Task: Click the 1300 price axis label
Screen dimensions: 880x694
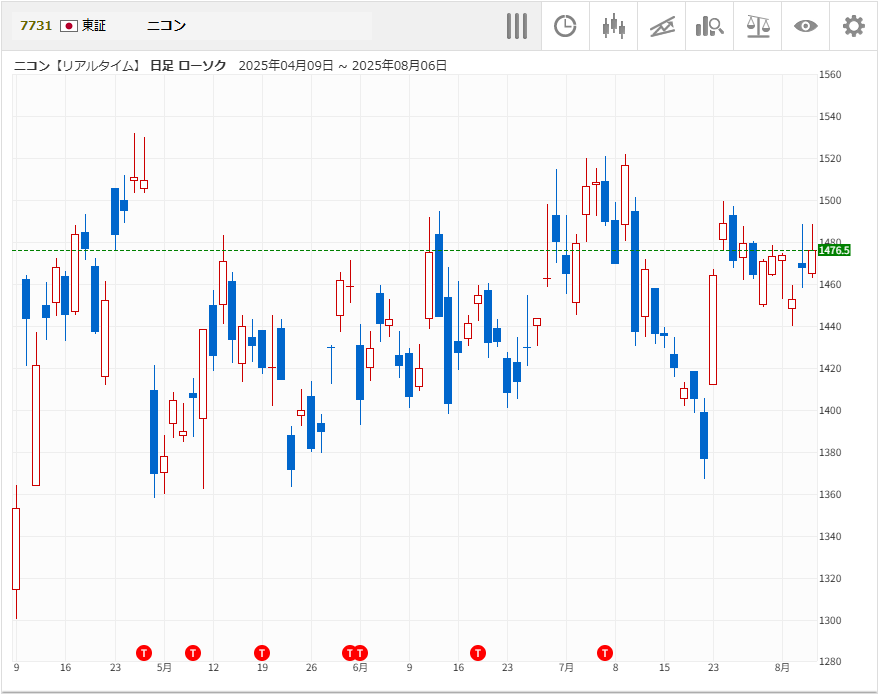Action: point(830,621)
